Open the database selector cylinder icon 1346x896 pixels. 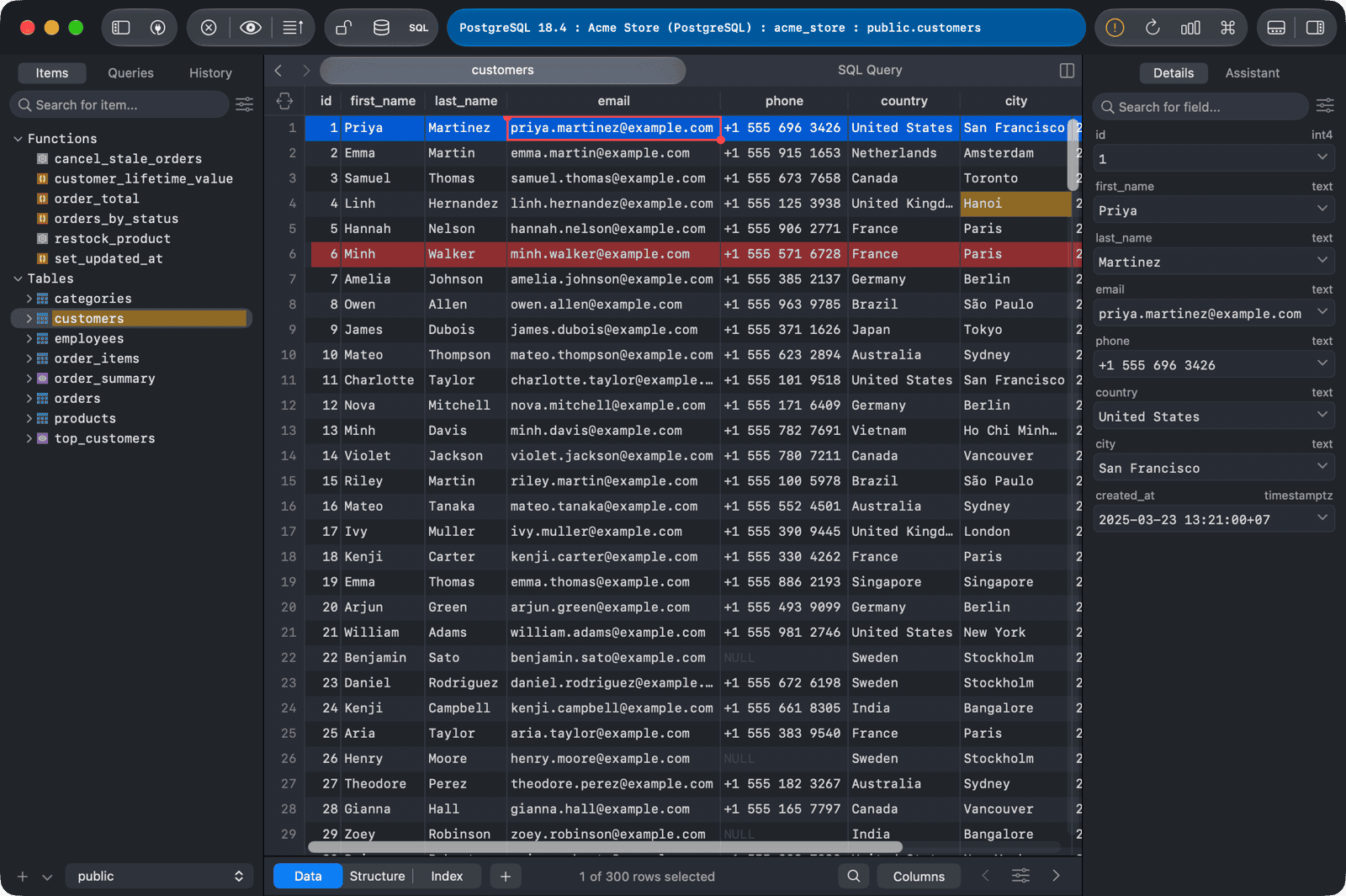click(x=381, y=28)
